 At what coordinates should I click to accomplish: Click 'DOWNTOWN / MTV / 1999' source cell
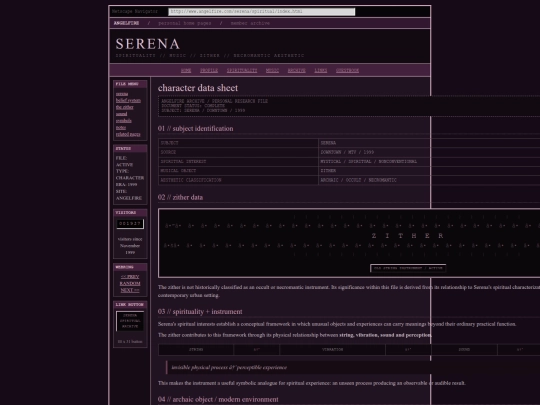[429, 152]
